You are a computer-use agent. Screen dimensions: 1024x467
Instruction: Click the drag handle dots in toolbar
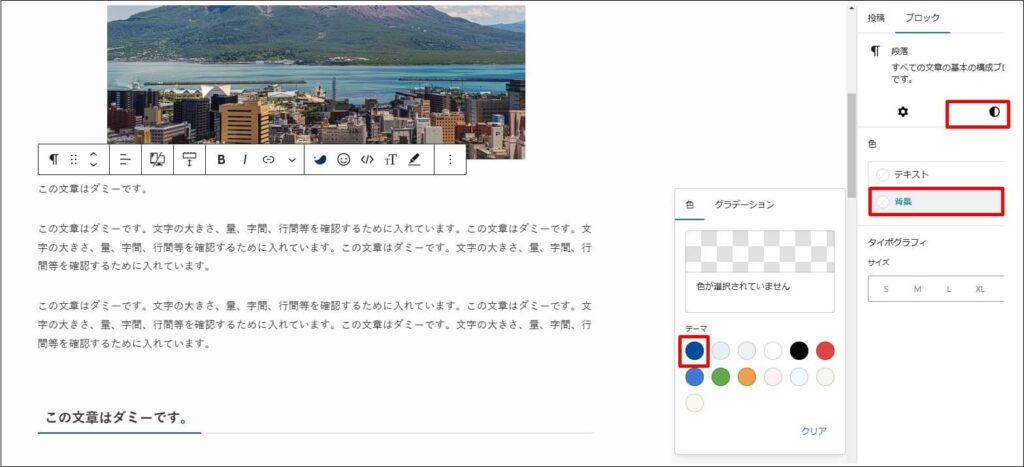[74, 159]
